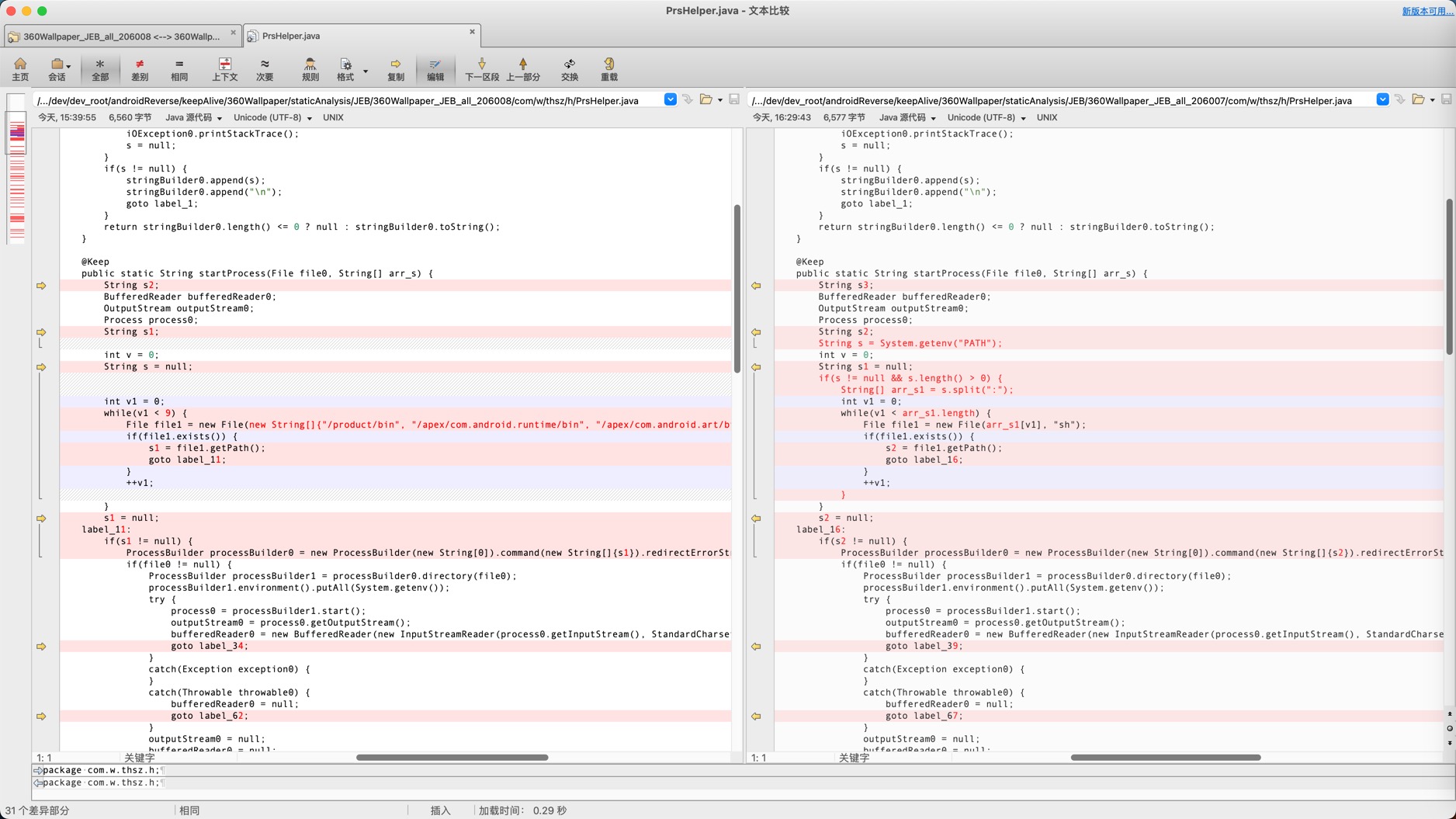
Task: Close the 360Wallpaper_JEB tab
Action: tap(233, 33)
